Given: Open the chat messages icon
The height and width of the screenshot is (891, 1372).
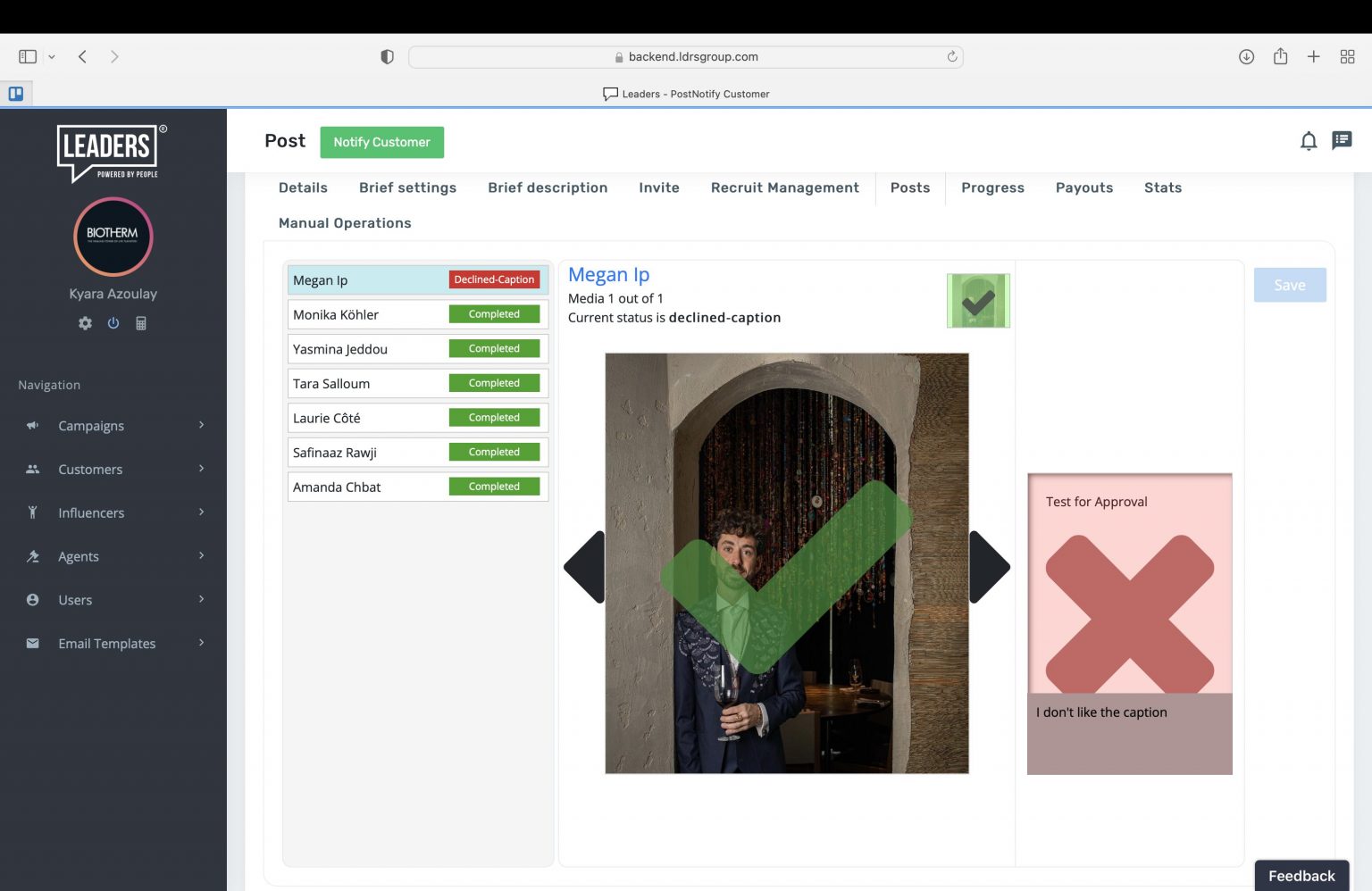Looking at the screenshot, I should [x=1342, y=141].
